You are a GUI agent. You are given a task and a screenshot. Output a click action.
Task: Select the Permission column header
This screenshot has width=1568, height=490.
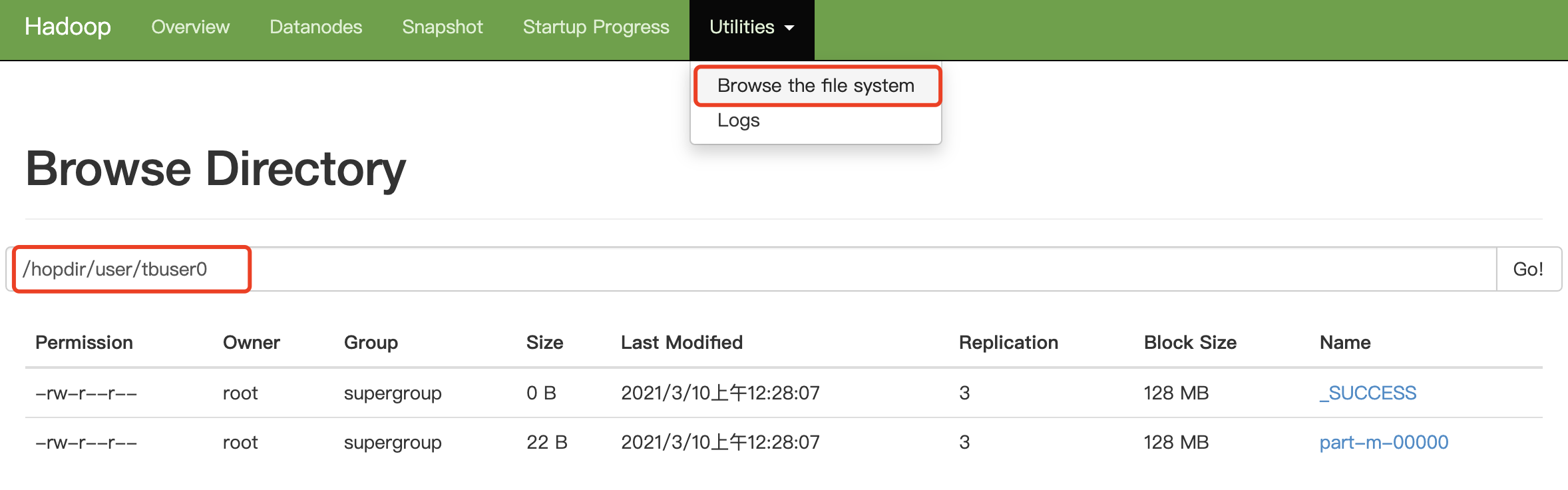coord(84,342)
